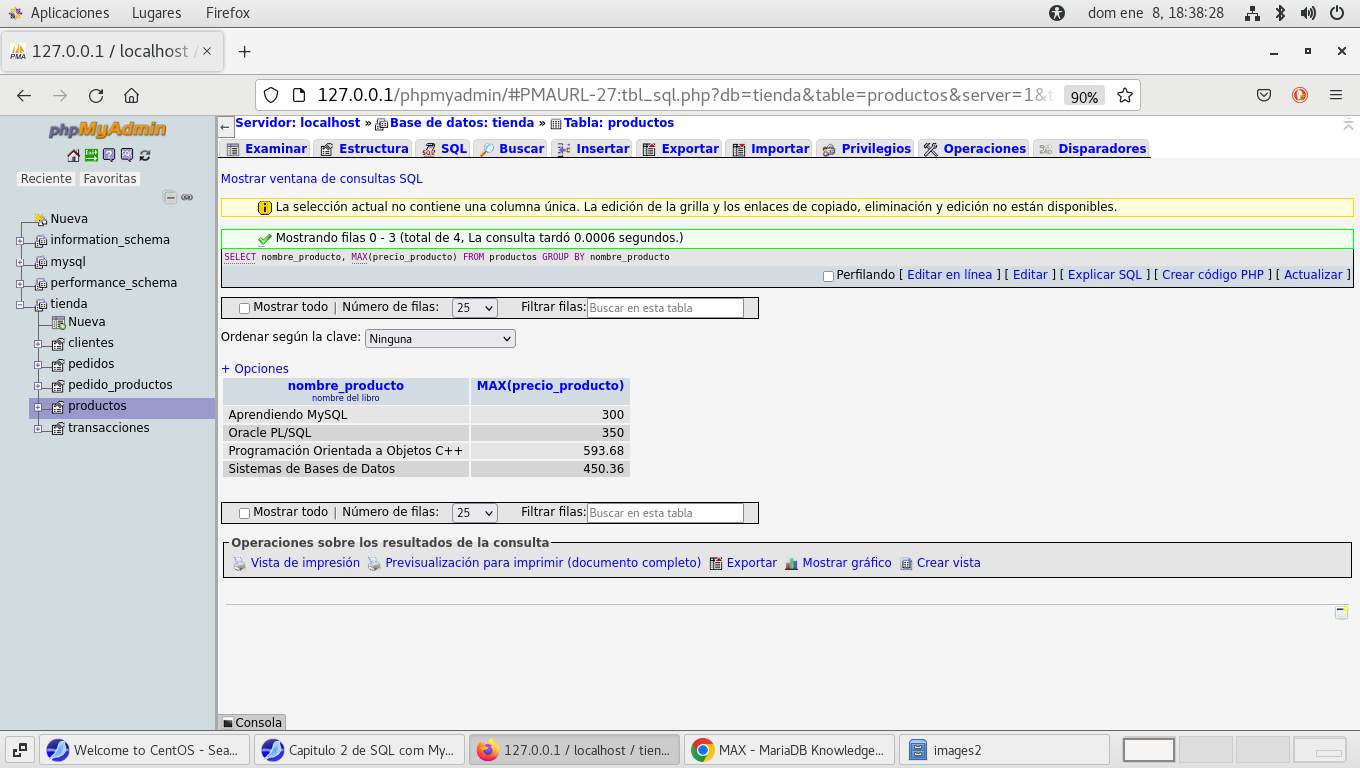
Task: Click the Editar en línea link
Action: (949, 275)
